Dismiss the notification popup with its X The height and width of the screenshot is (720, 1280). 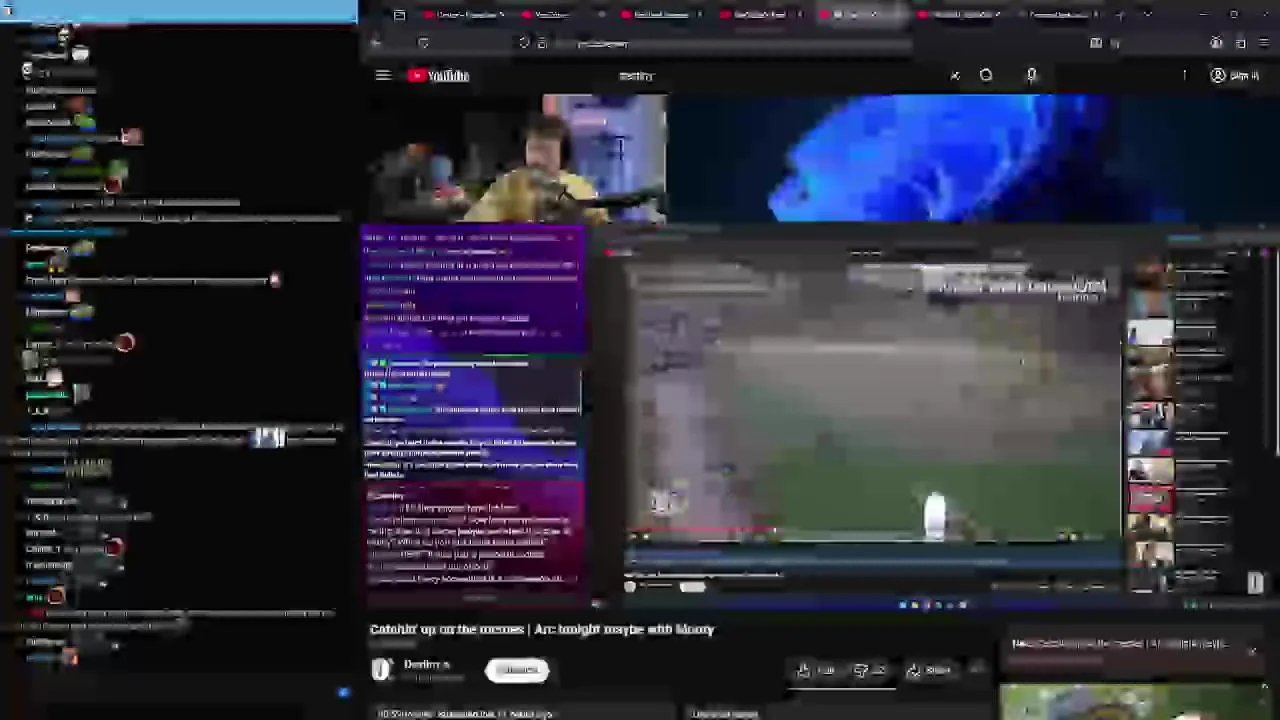coord(1252,651)
